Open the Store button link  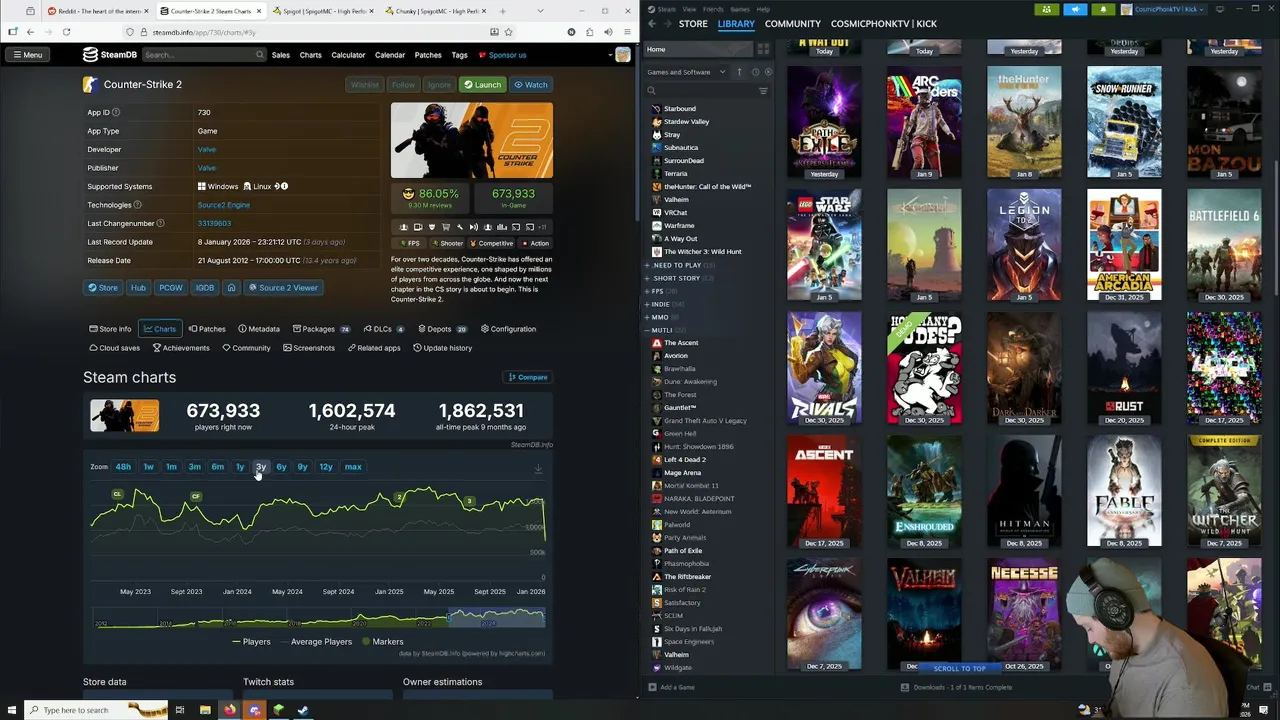click(x=103, y=288)
